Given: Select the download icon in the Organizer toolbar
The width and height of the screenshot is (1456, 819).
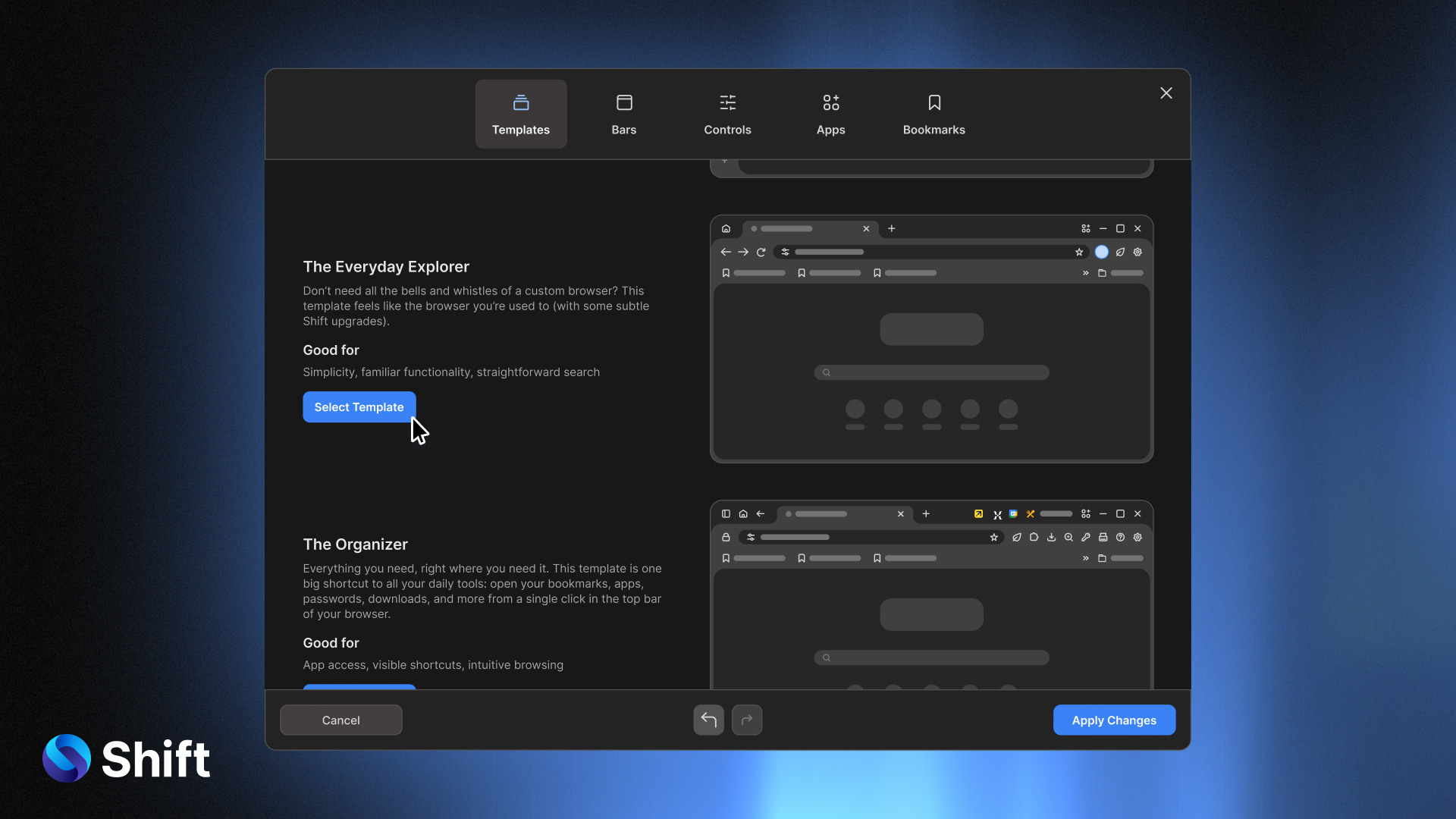Looking at the screenshot, I should [x=1051, y=537].
